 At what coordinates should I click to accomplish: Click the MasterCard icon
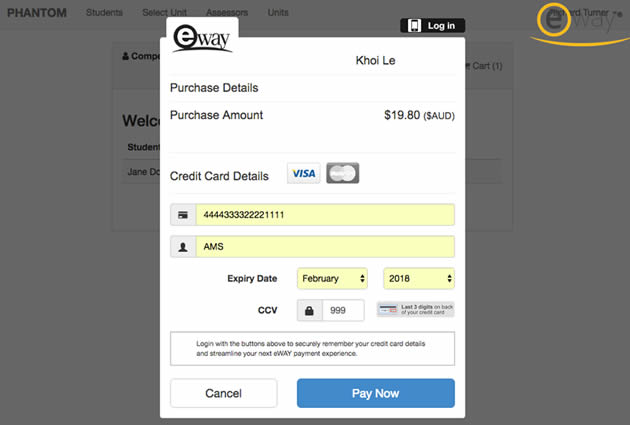pos(342,174)
